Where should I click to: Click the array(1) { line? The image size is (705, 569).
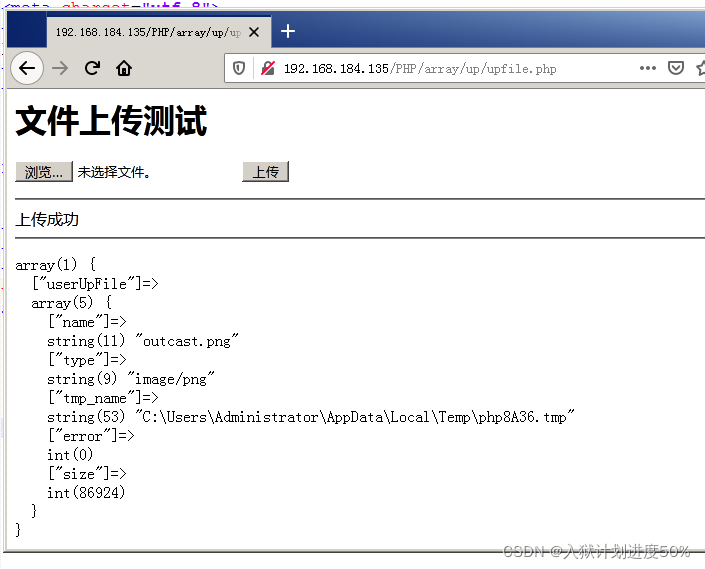coord(55,265)
